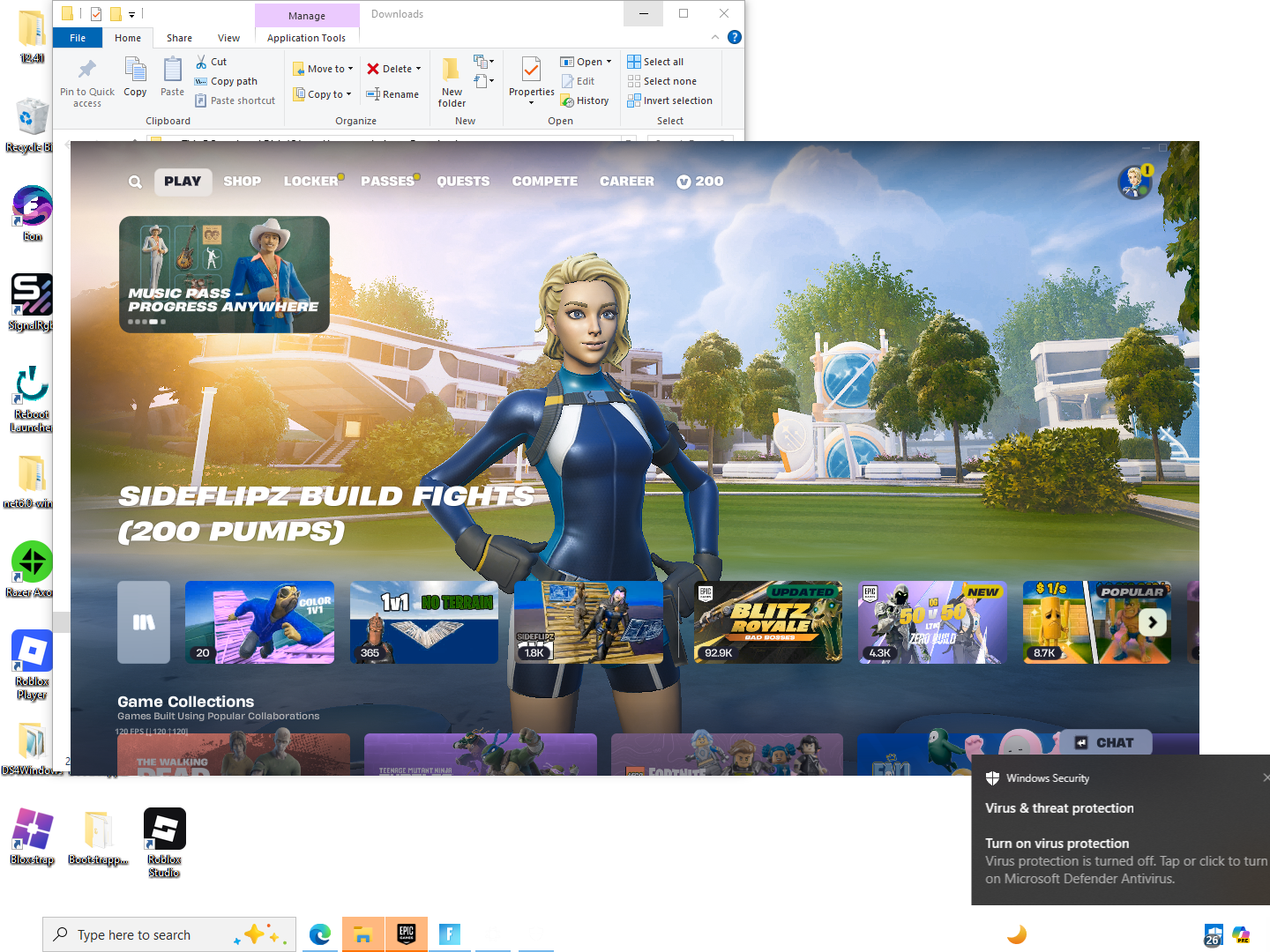Open Roblox Player desktop shortcut
The height and width of the screenshot is (952, 1270).
tap(32, 666)
